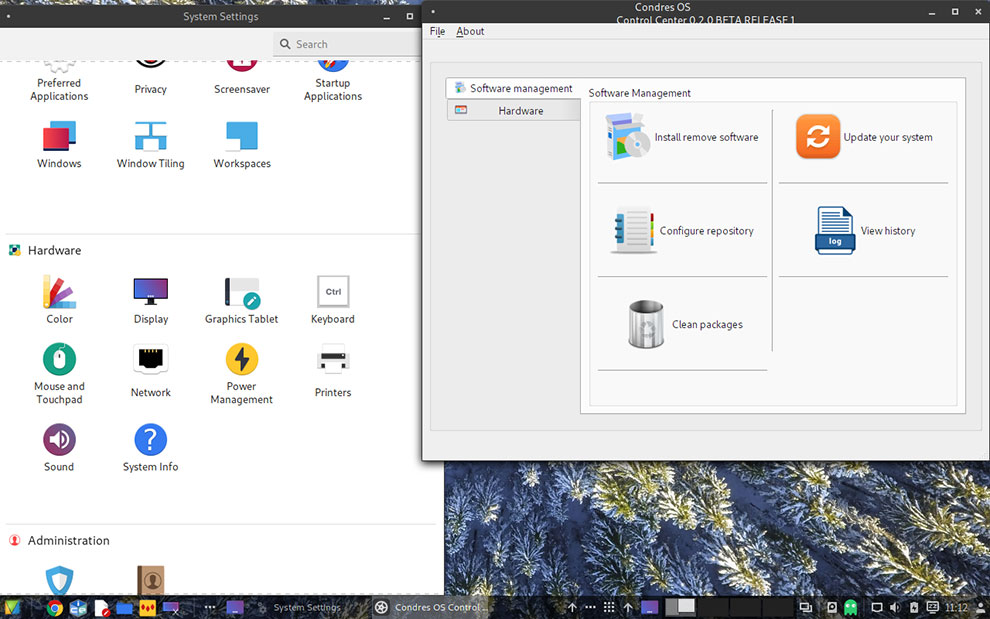The height and width of the screenshot is (619, 990).
Task: Launch Chrome from the taskbar
Action: point(55,608)
